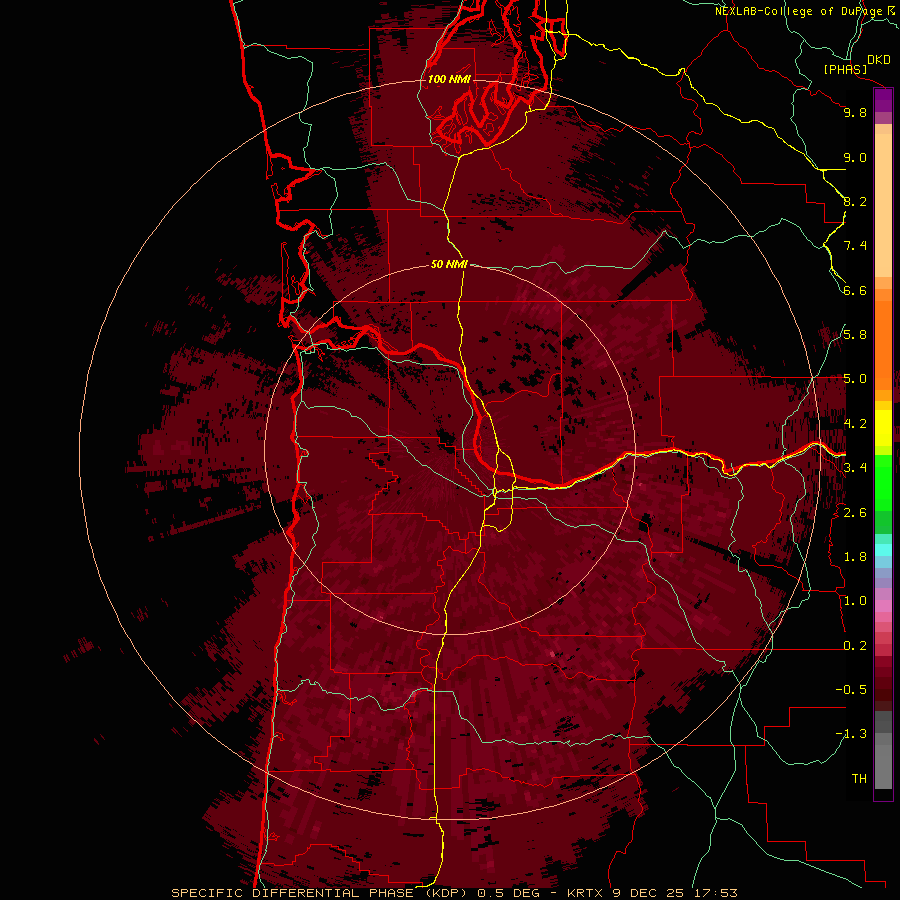Click the DKD label above the color scale
Viewport: 900px width, 900px height.
(x=879, y=60)
